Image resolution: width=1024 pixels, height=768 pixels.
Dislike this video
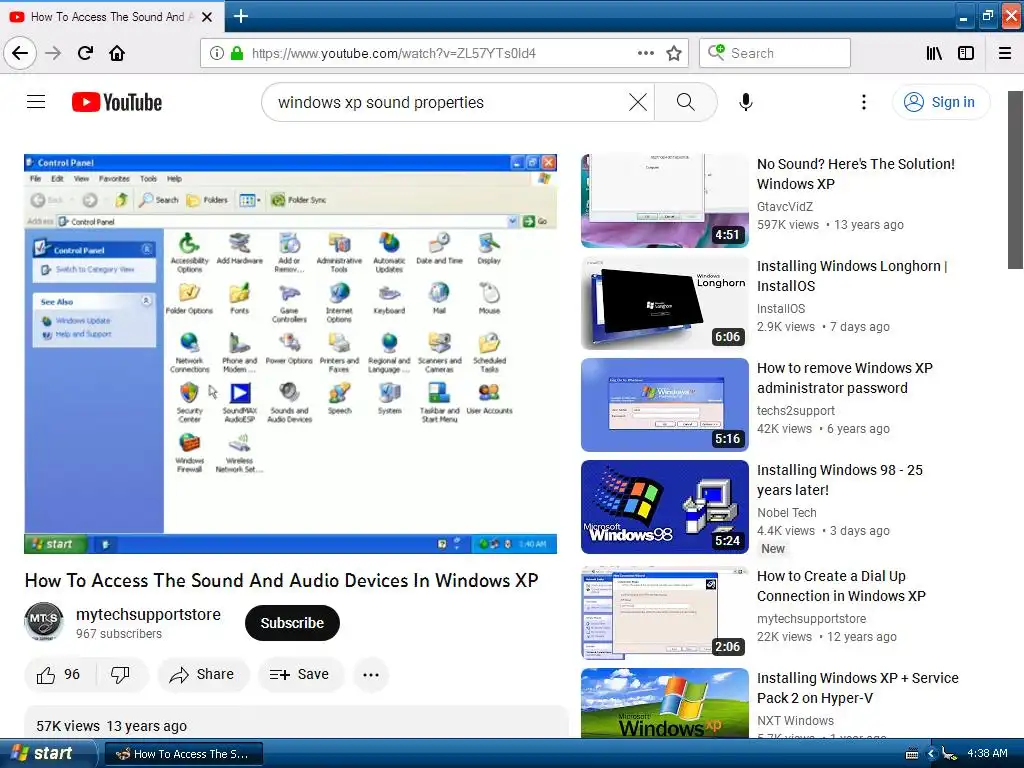[121, 675]
